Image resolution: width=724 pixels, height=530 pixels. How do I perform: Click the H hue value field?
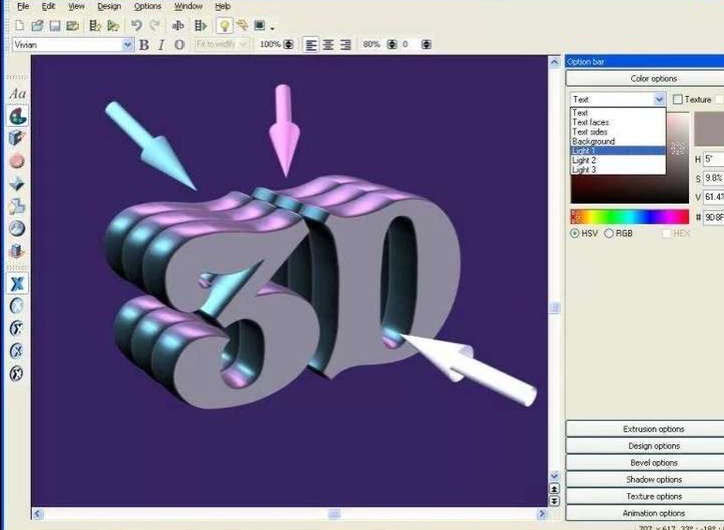tap(713, 159)
